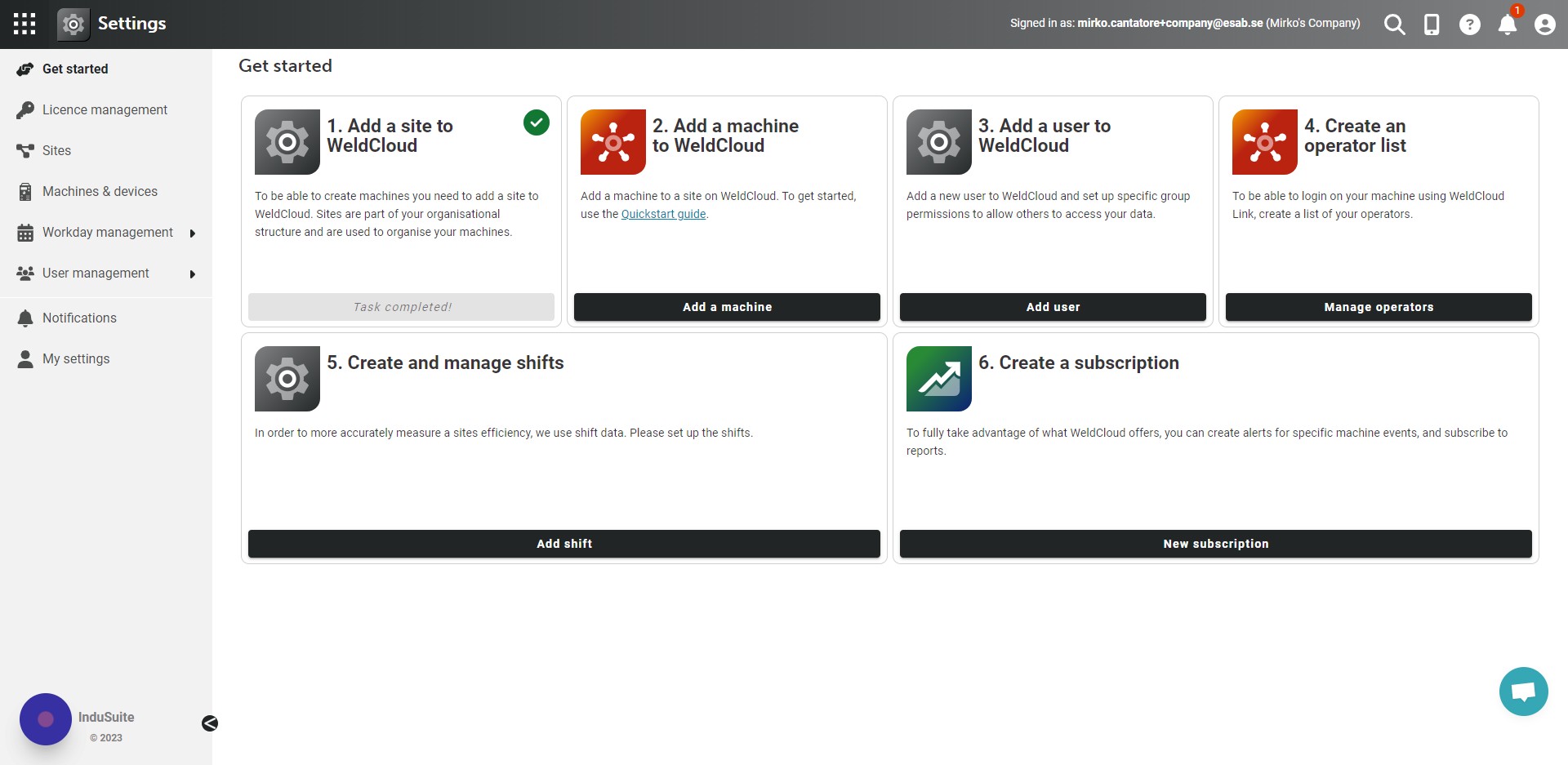Click the Manage operators button
1568x765 pixels.
click(1379, 307)
